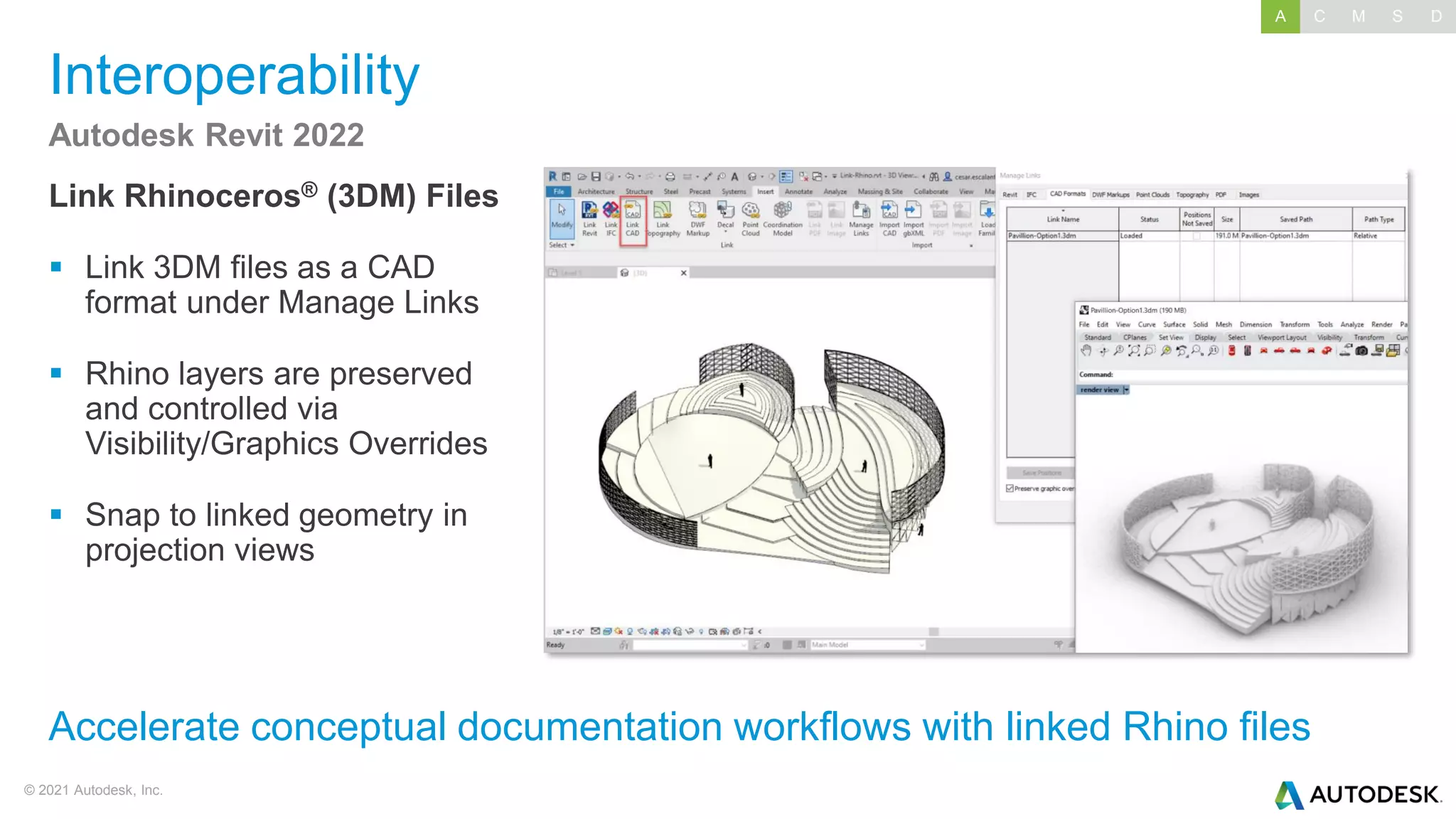Close the 3D view tab

coord(684,273)
